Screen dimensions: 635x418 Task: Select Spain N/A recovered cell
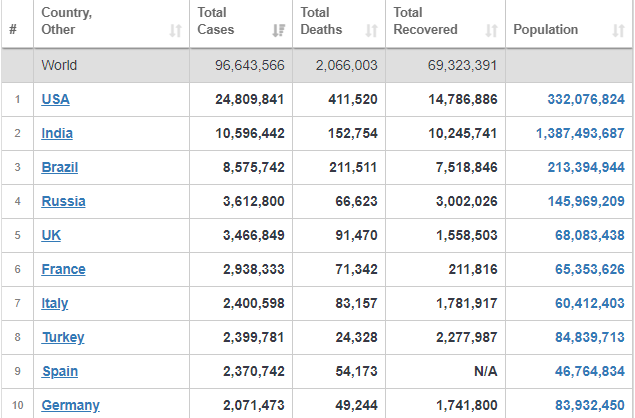click(x=486, y=371)
